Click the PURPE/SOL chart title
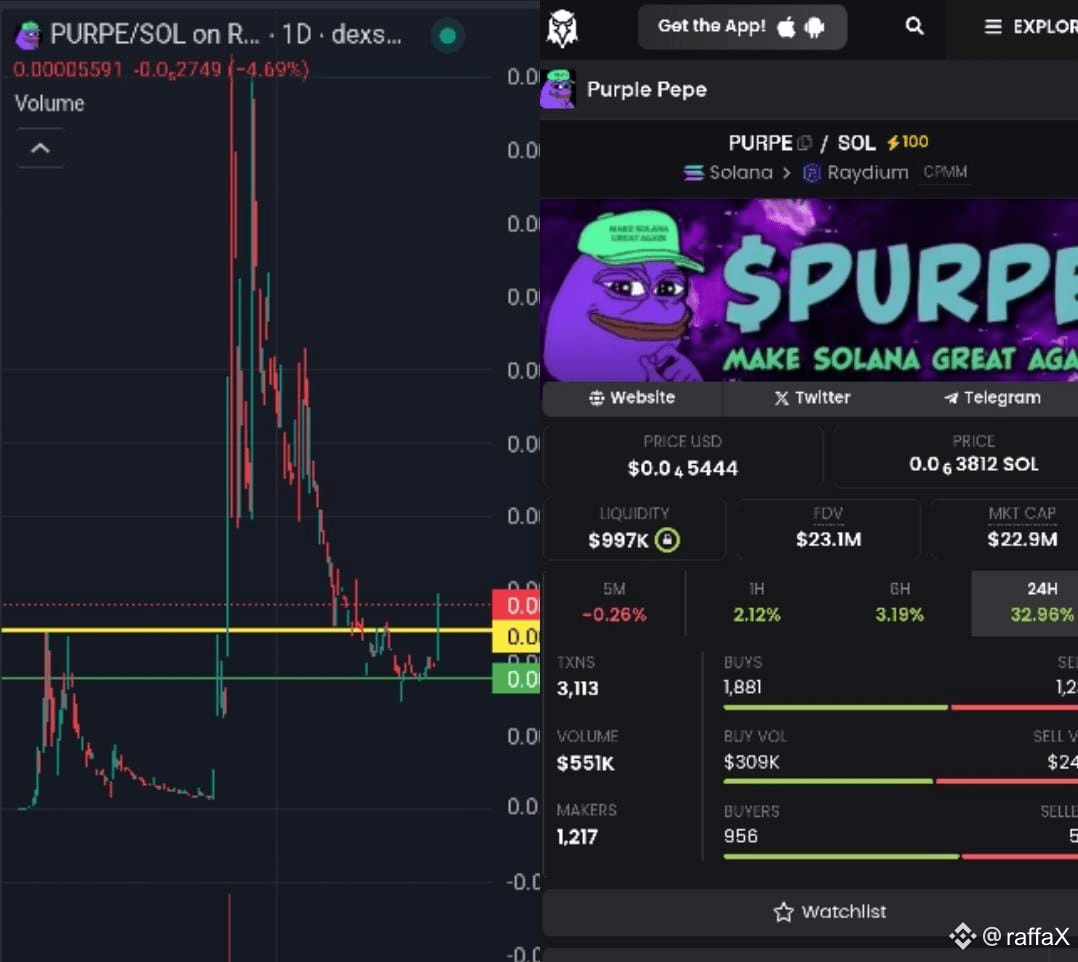This screenshot has width=1078, height=962. [x=226, y=34]
